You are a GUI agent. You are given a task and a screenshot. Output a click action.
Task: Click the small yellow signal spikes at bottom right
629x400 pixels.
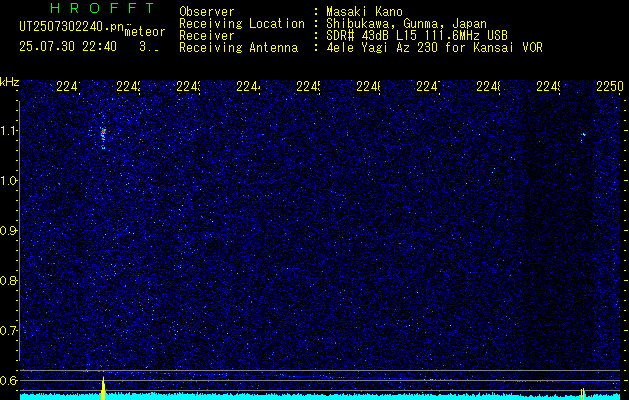583,393
